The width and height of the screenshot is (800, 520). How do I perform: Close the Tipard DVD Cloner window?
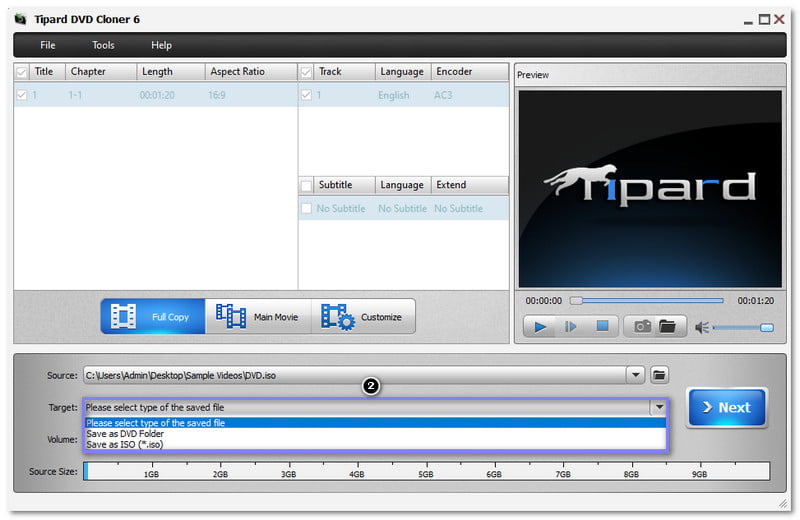click(x=779, y=19)
